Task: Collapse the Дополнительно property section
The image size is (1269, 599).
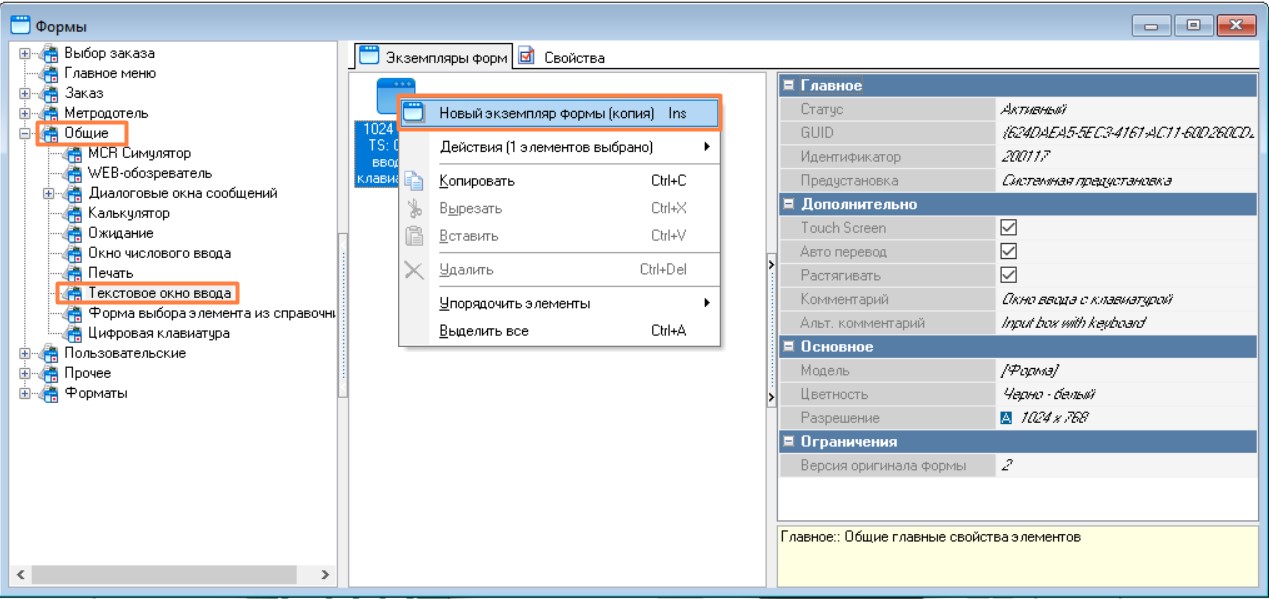Action: (788, 204)
